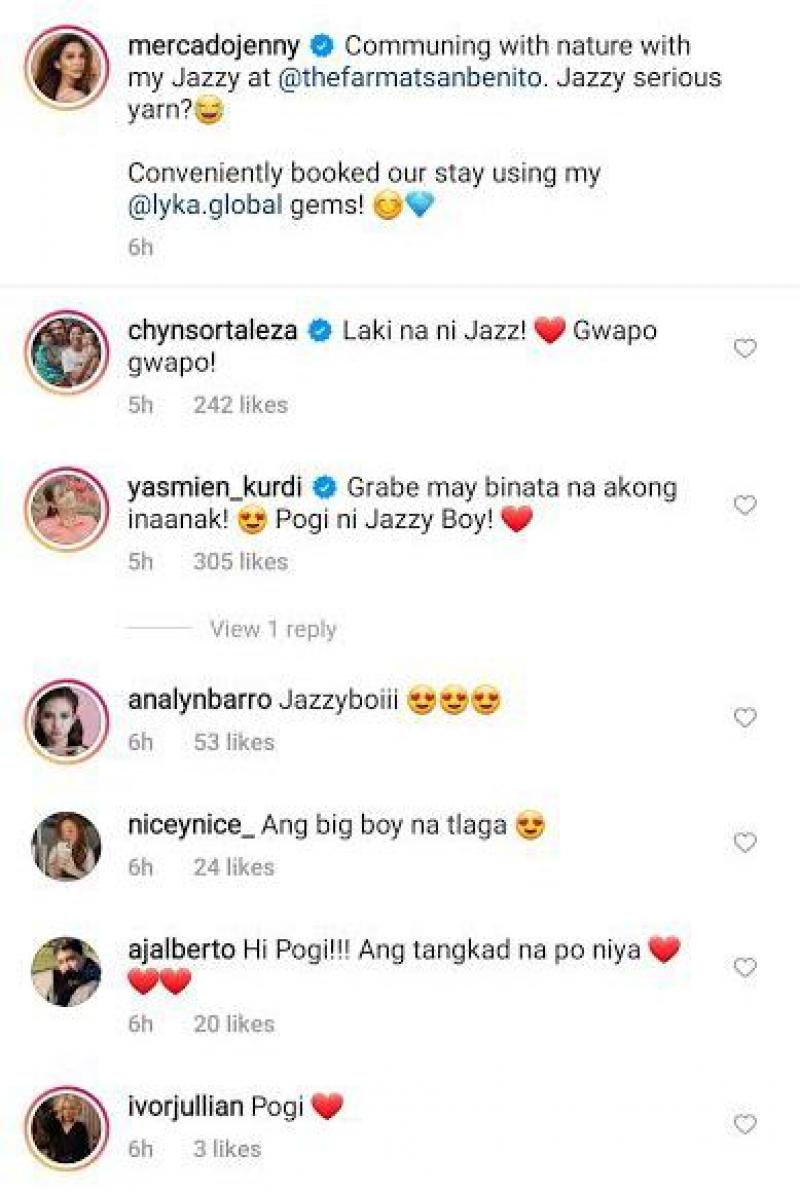View 305 likes on yasmien_kurdi comment
This screenshot has width=800, height=1192.
240,562
